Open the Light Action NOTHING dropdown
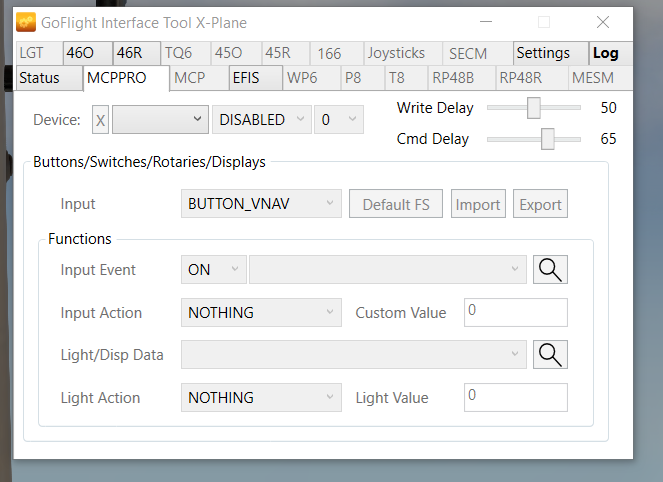The width and height of the screenshot is (663, 482). pyautogui.click(x=261, y=398)
